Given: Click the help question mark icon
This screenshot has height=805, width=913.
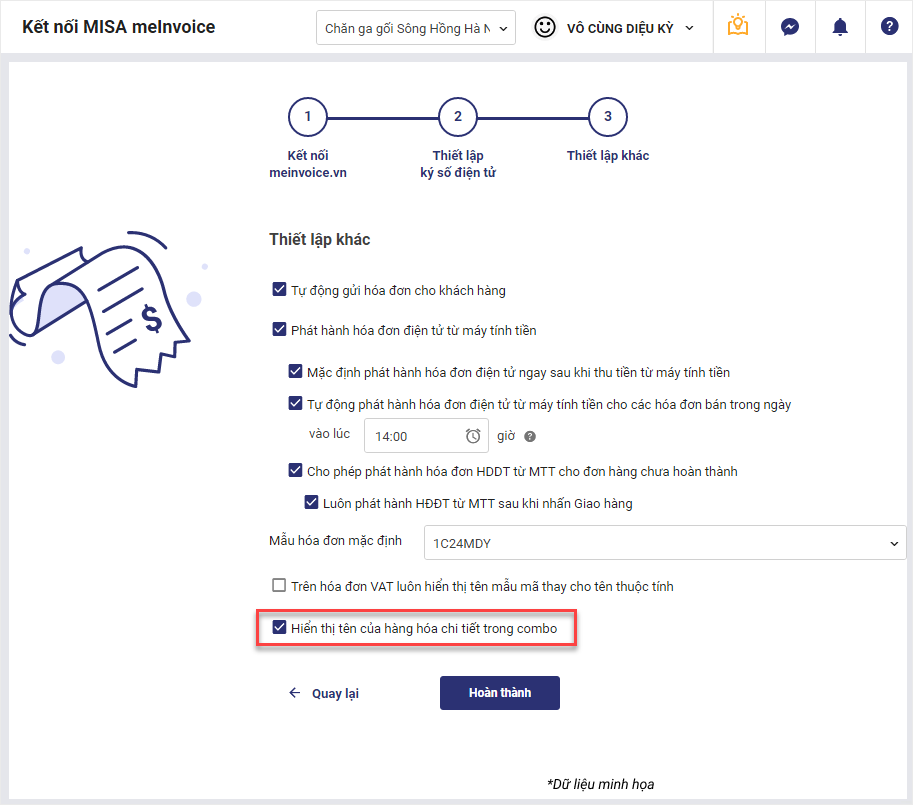Looking at the screenshot, I should click(x=889, y=27).
